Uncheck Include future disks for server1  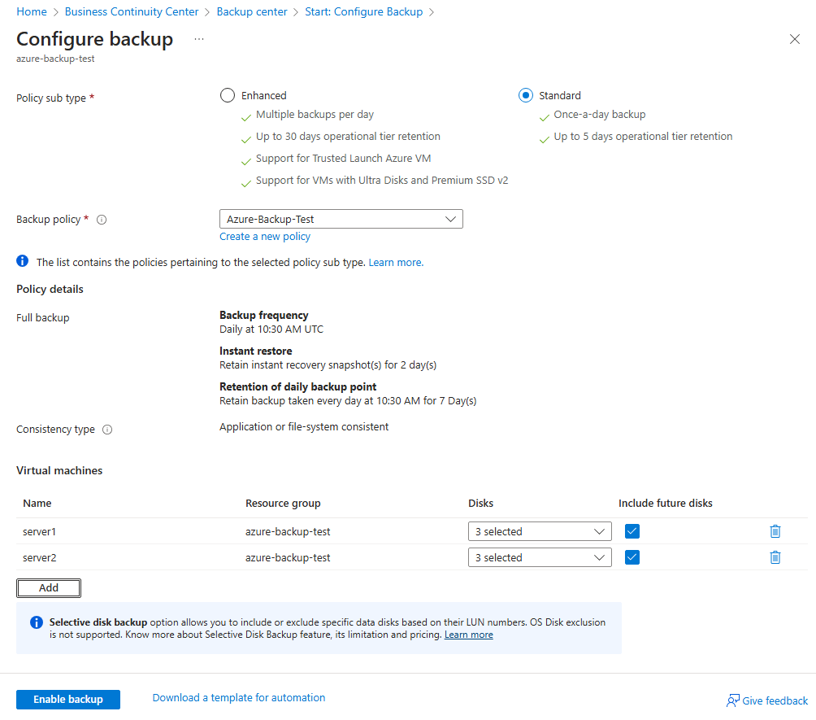click(x=632, y=531)
